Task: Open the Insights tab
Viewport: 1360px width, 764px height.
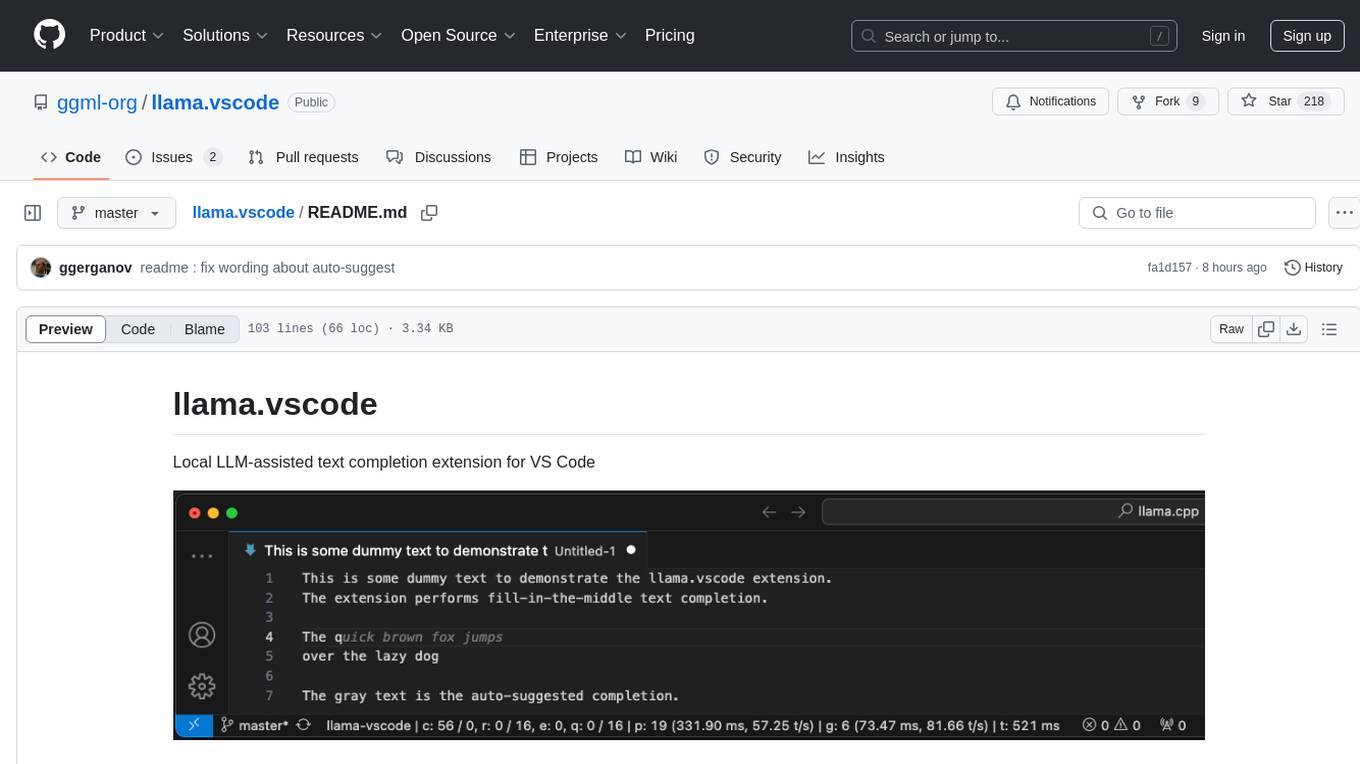Action: click(x=846, y=157)
